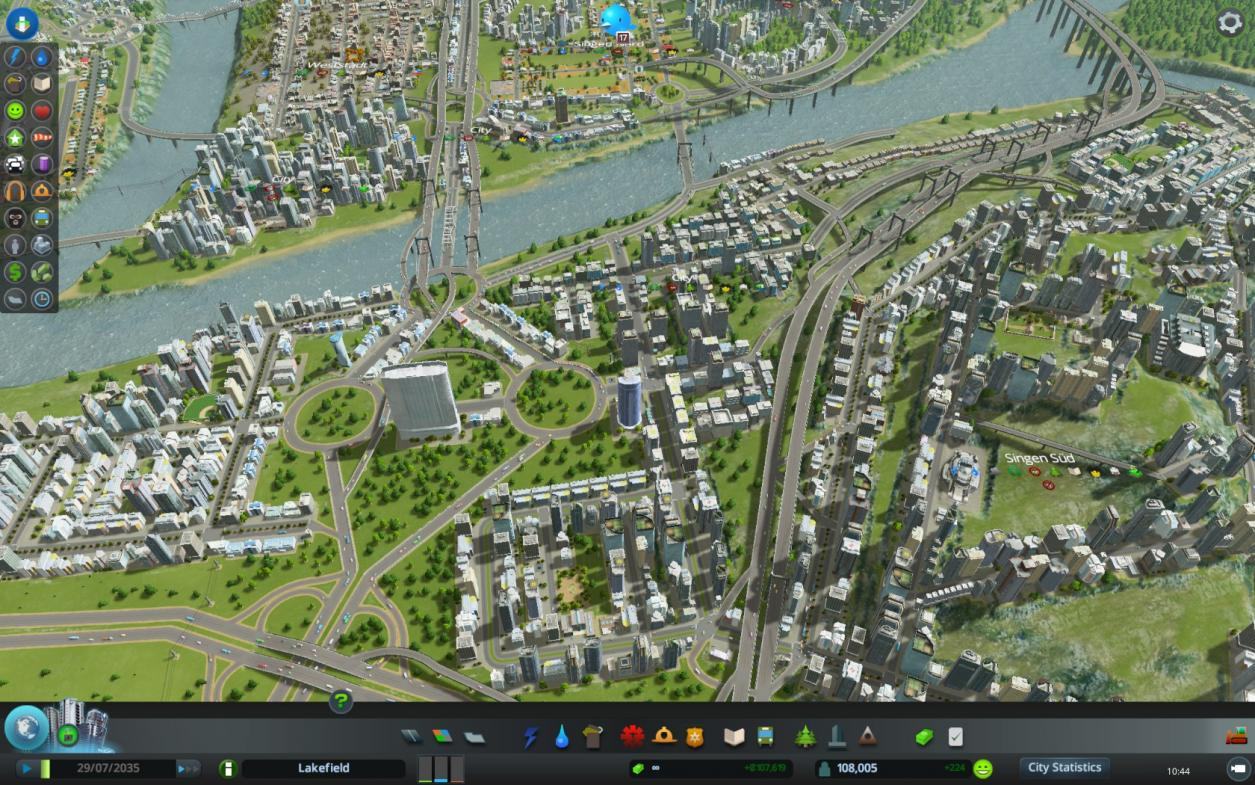Open the Police build menu
Image resolution: width=1255 pixels, height=785 pixels.
click(x=695, y=738)
